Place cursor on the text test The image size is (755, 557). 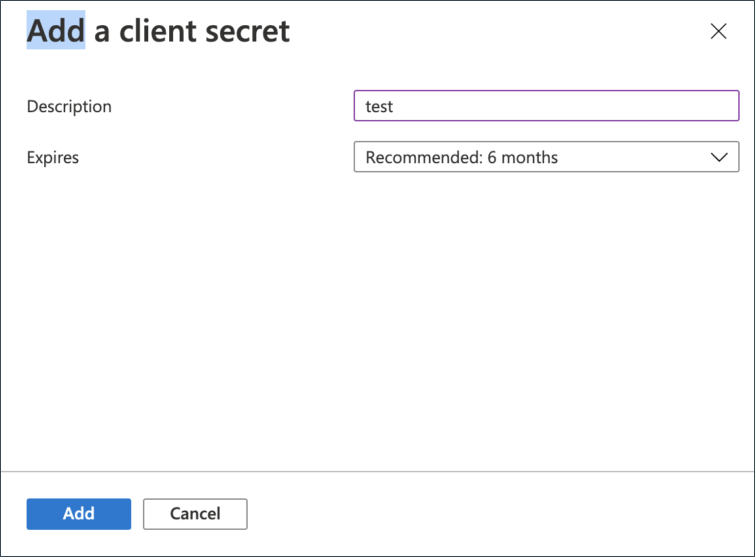pyautogui.click(x=379, y=106)
